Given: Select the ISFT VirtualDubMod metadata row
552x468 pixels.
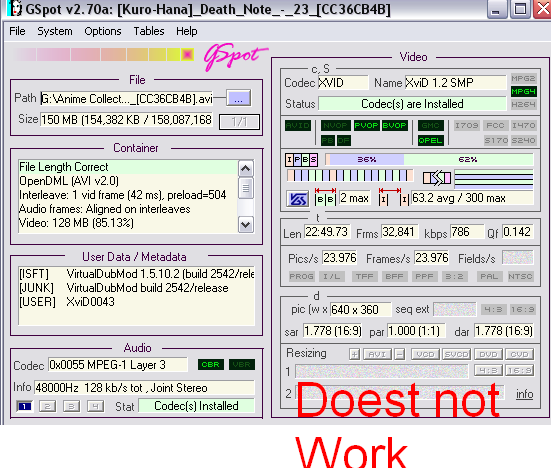Looking at the screenshot, I should (x=136, y=274).
